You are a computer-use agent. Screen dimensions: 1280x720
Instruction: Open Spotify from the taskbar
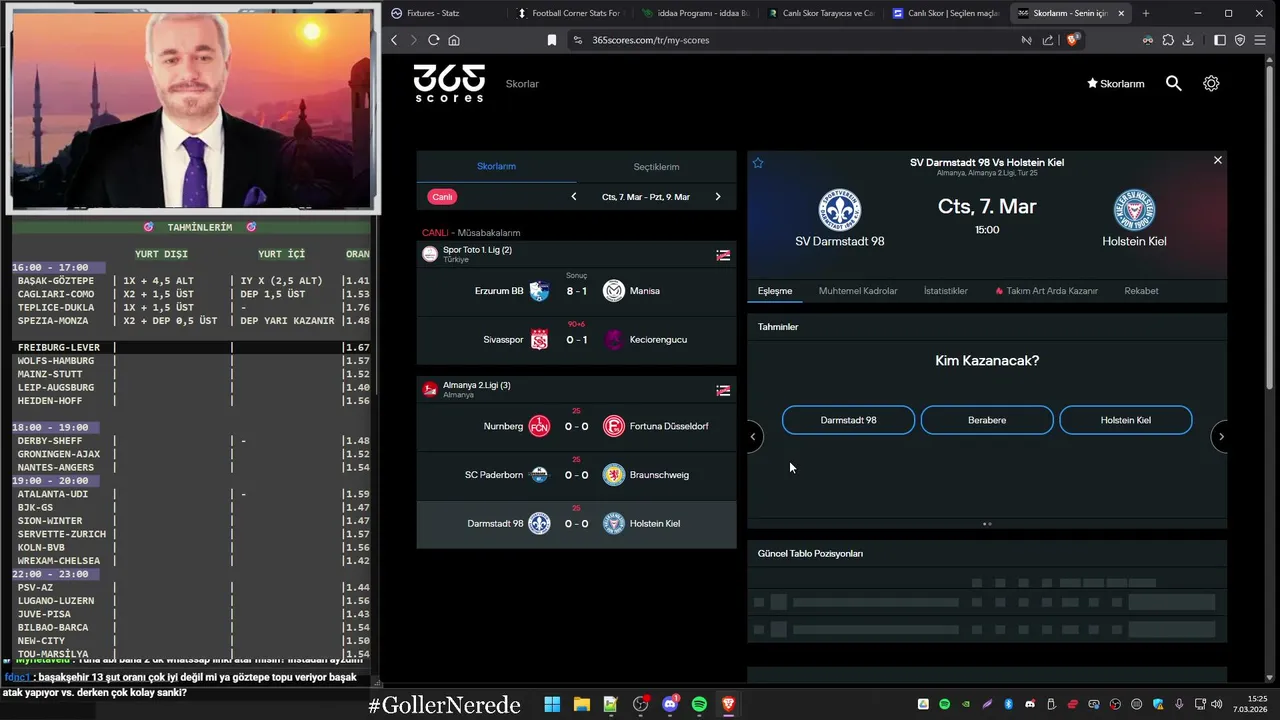(x=699, y=705)
